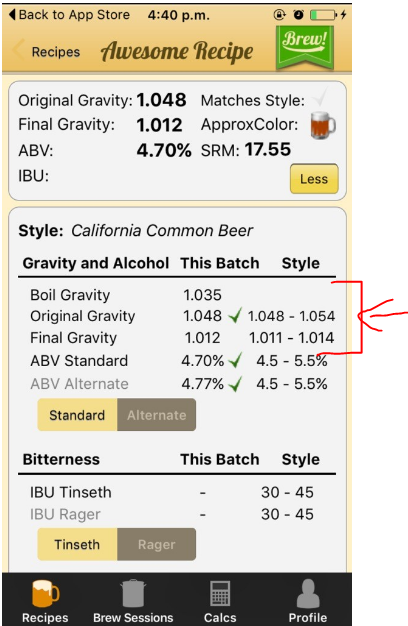The width and height of the screenshot is (408, 626).
Task: Tap the Original Gravity 1.048 summary value
Action: pyautogui.click(x=161, y=100)
